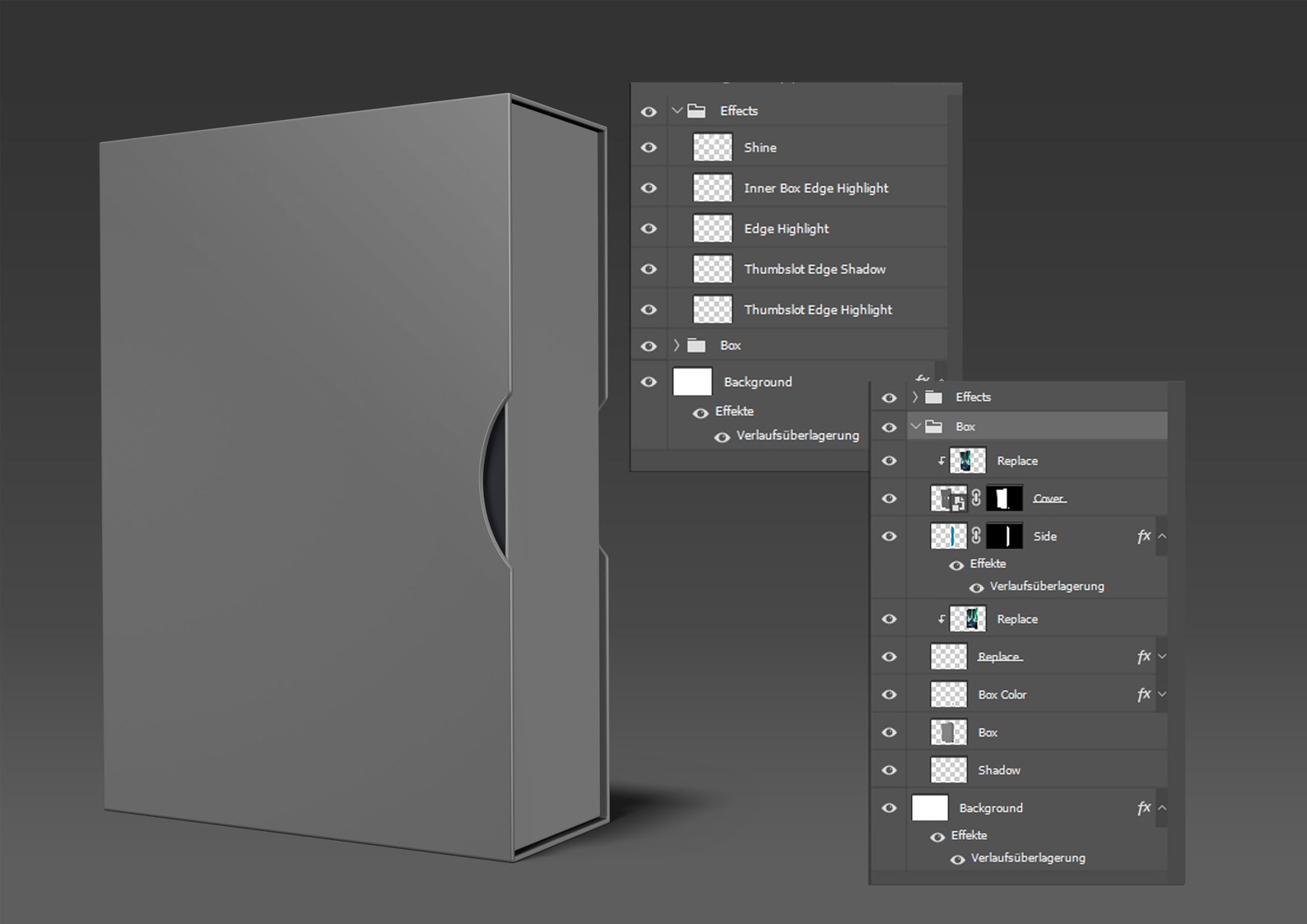Viewport: 1307px width, 924px height.
Task: Click folder icon of the collapsed Effects group
Action: (x=933, y=397)
